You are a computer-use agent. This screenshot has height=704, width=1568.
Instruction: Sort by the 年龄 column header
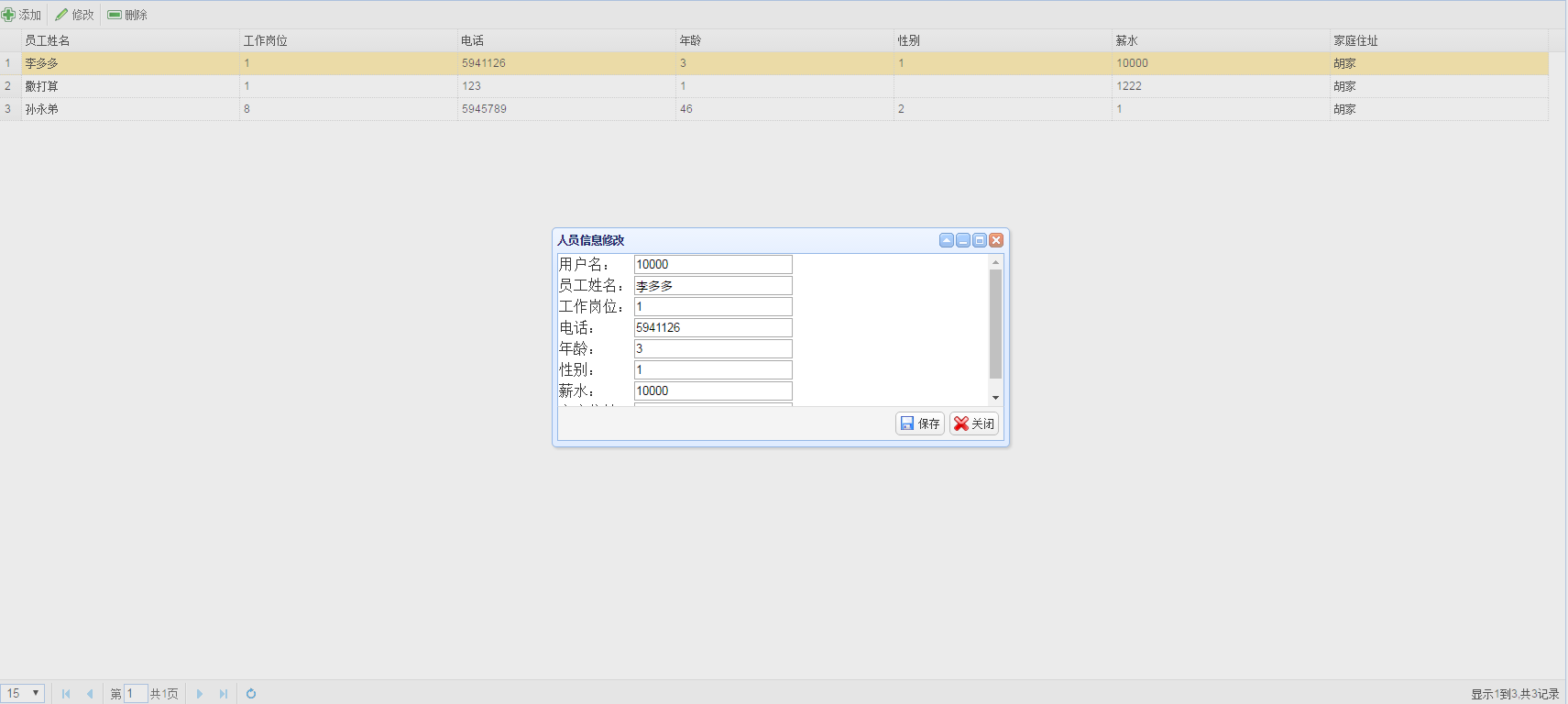coord(784,40)
